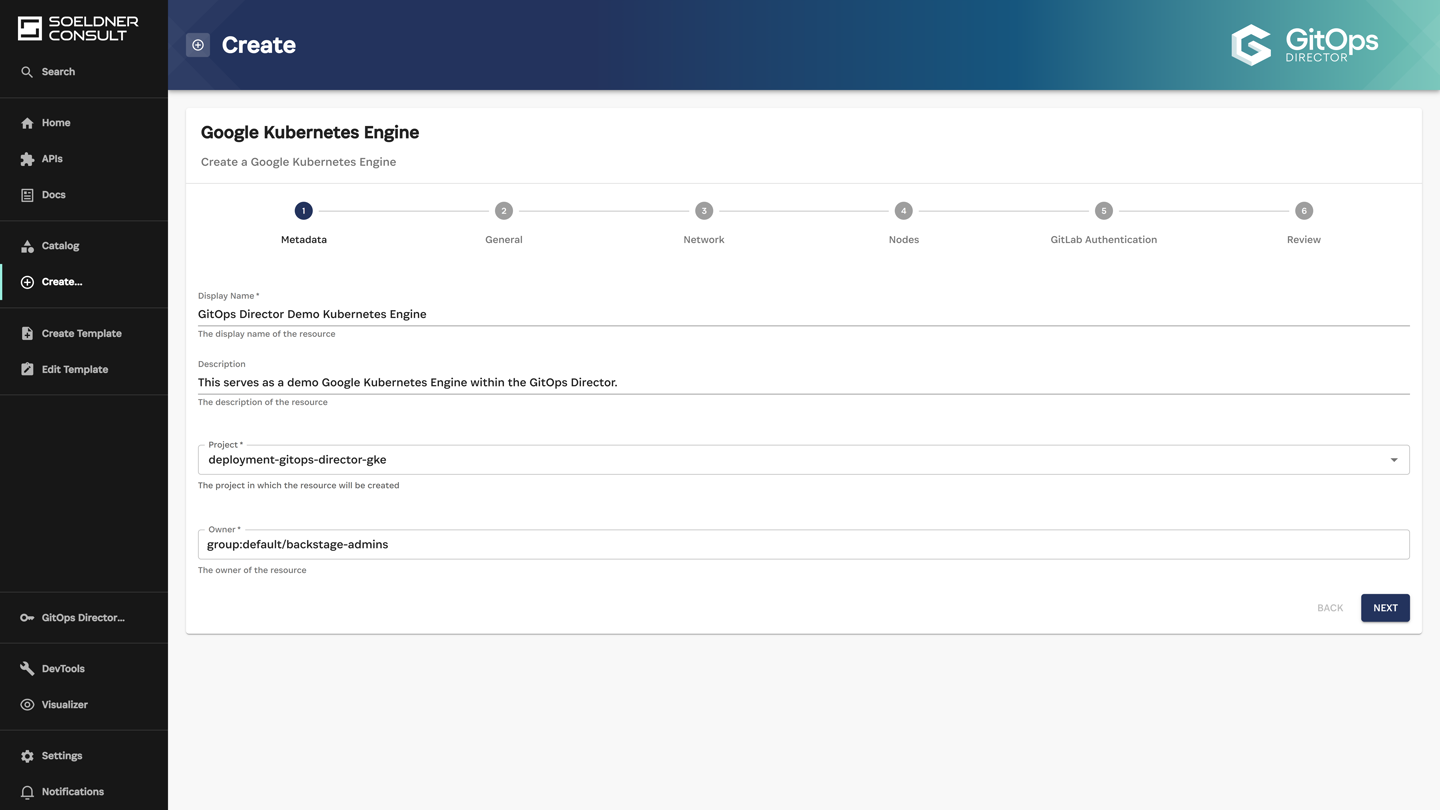Click the Project dropdown arrow
Image resolution: width=1440 pixels, height=810 pixels.
click(1394, 460)
